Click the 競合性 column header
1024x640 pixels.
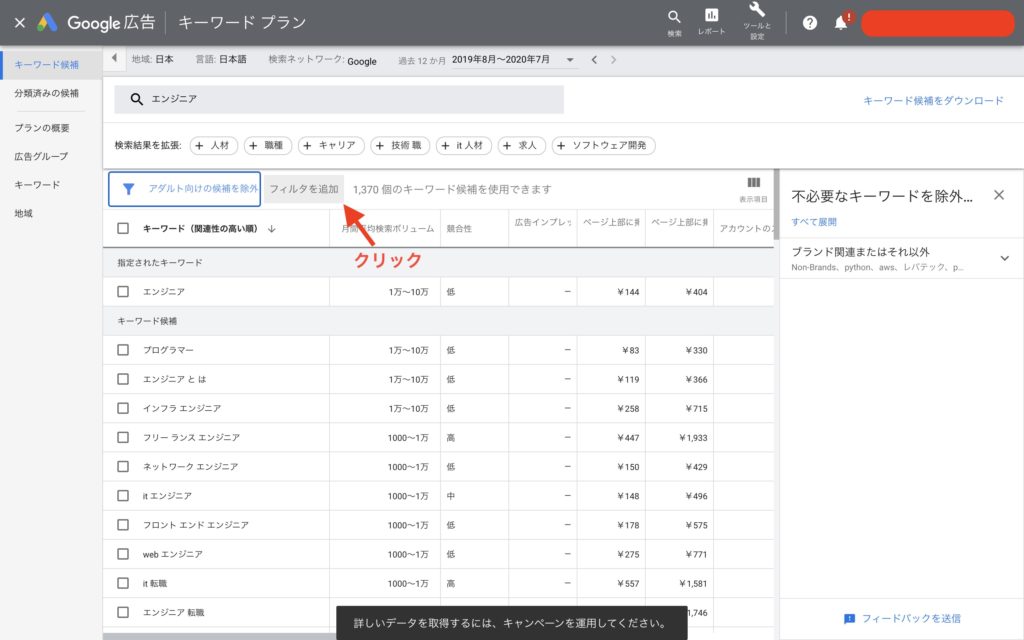(459, 229)
